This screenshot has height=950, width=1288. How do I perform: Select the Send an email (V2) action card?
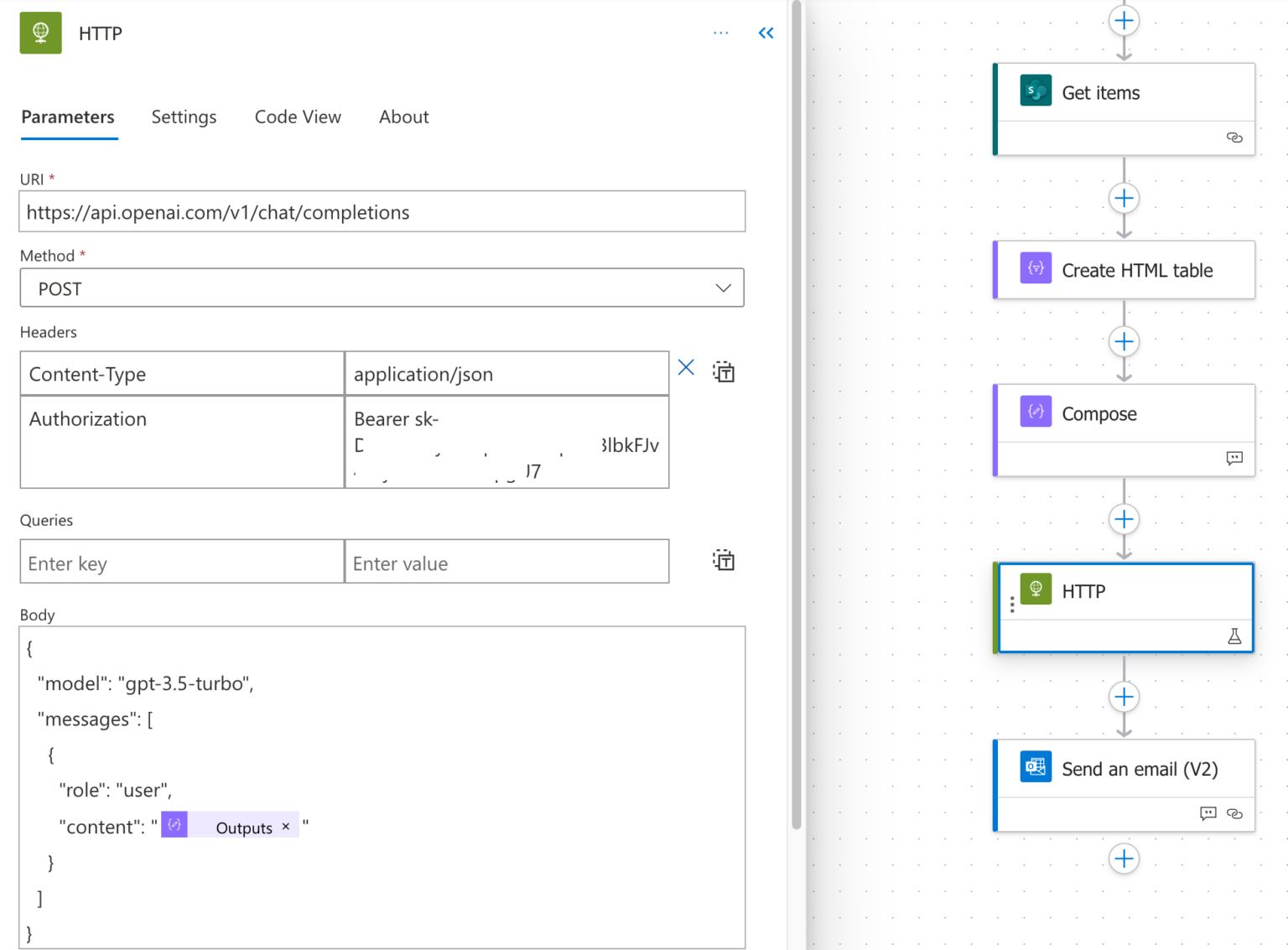(x=1124, y=786)
